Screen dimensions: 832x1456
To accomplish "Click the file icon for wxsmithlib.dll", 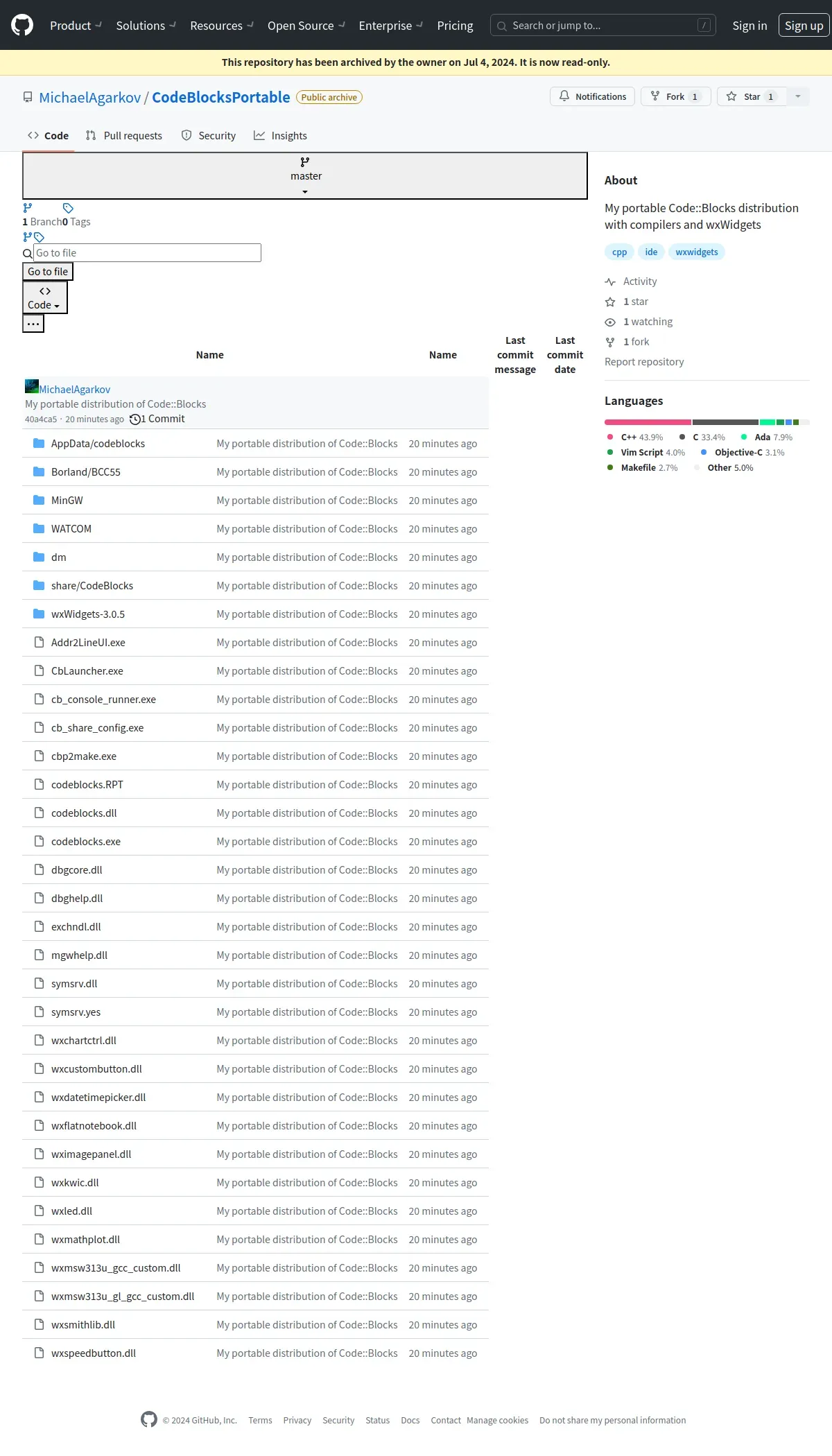I will tap(39, 1324).
